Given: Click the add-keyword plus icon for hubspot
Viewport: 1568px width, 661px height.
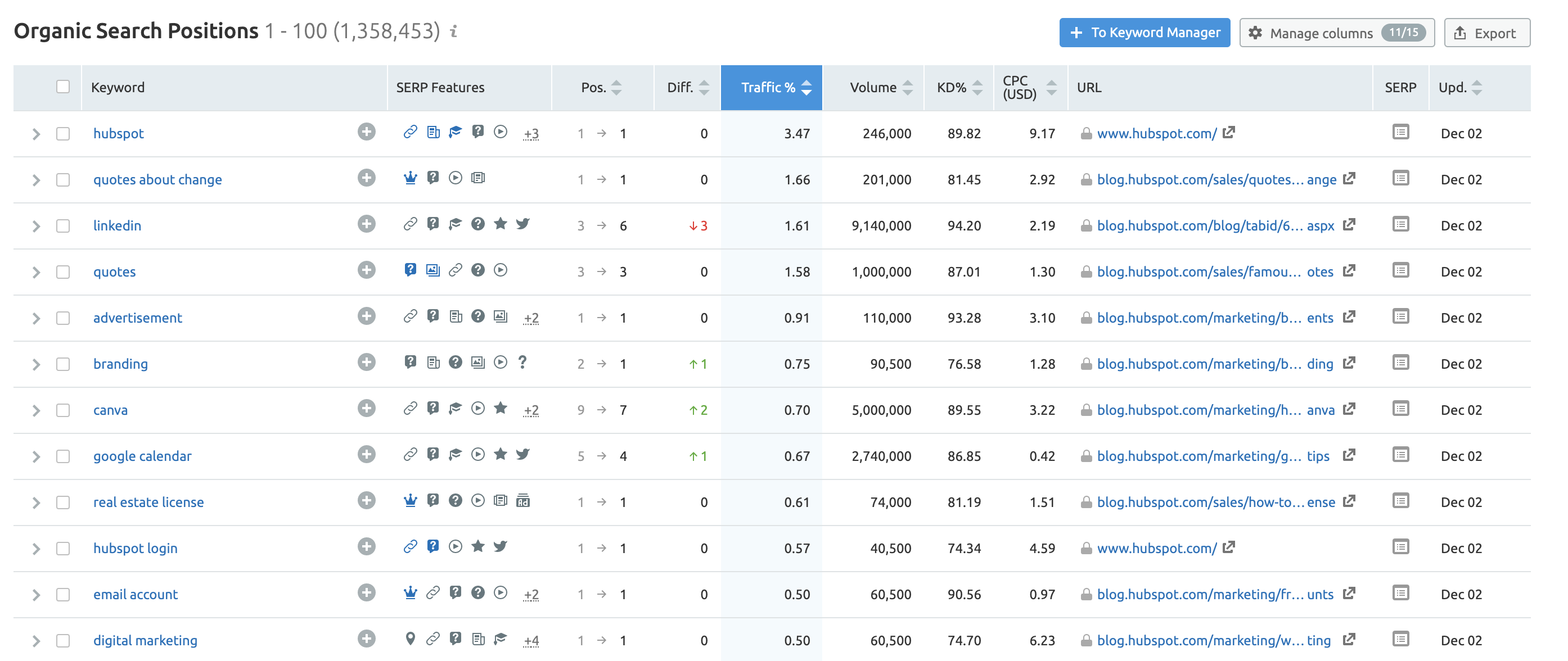Looking at the screenshot, I should point(366,132).
